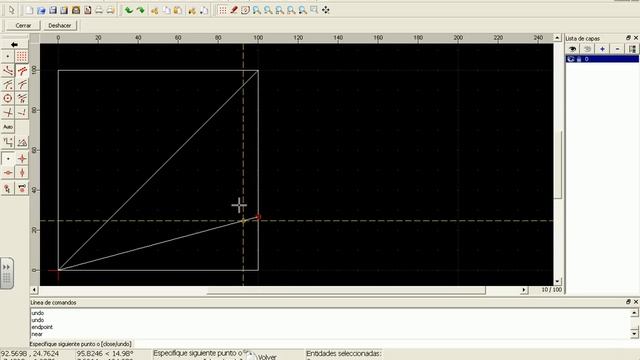Click command history scroll down arrow
The height and width of the screenshot is (360, 640).
[634, 333]
